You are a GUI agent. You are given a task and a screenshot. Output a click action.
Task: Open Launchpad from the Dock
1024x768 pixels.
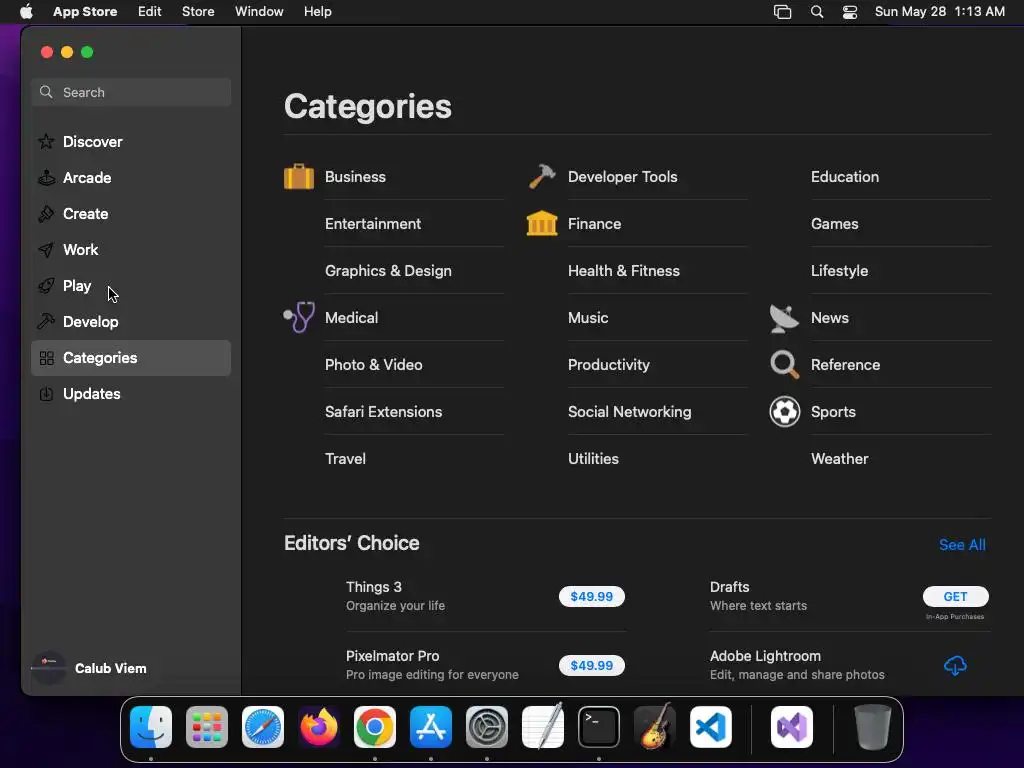[207, 727]
